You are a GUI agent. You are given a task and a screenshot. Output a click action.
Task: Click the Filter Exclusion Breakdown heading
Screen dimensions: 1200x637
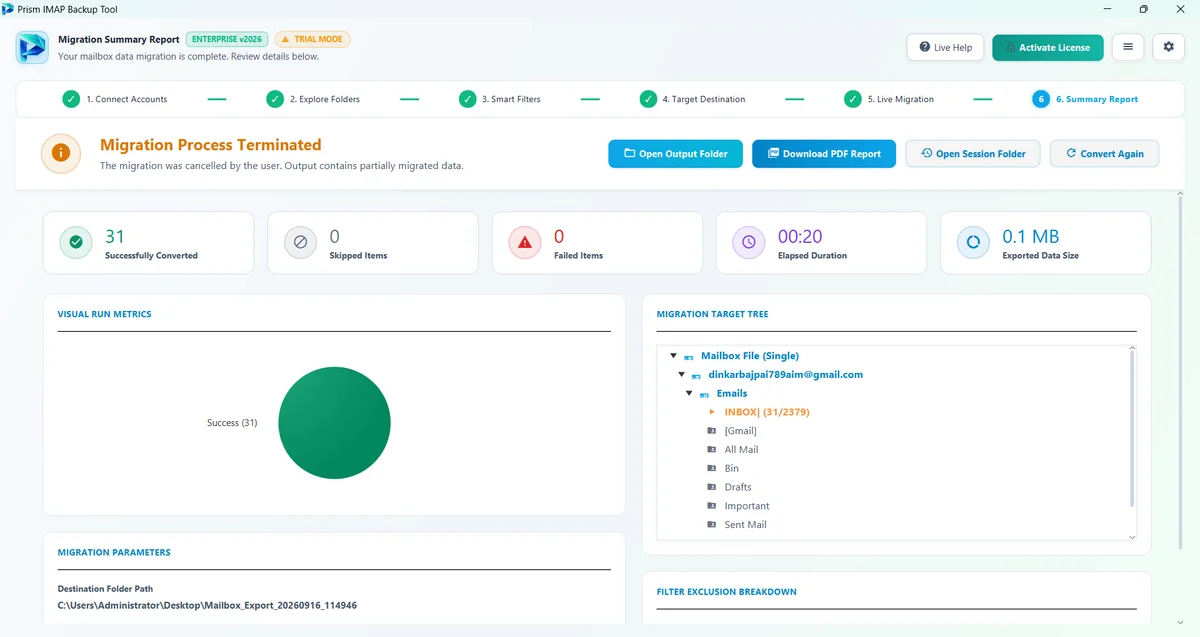pos(727,592)
